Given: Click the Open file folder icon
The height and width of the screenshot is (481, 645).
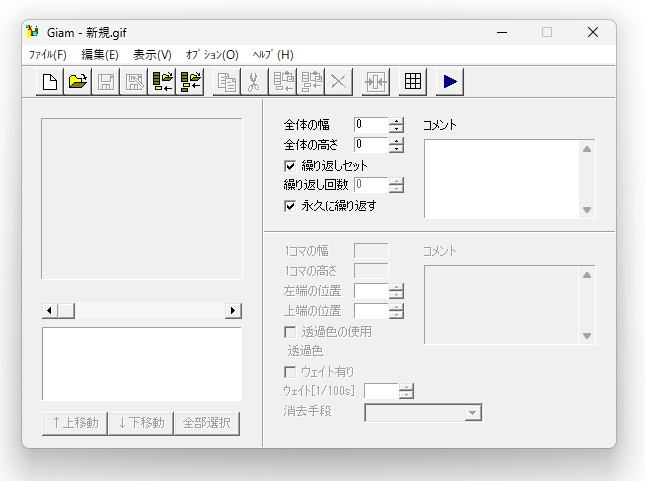Looking at the screenshot, I should coord(77,83).
